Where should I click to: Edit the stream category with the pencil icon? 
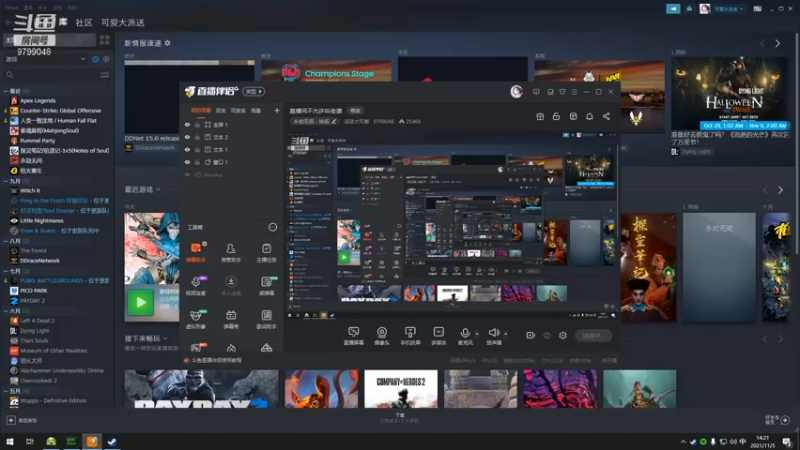tap(334, 121)
